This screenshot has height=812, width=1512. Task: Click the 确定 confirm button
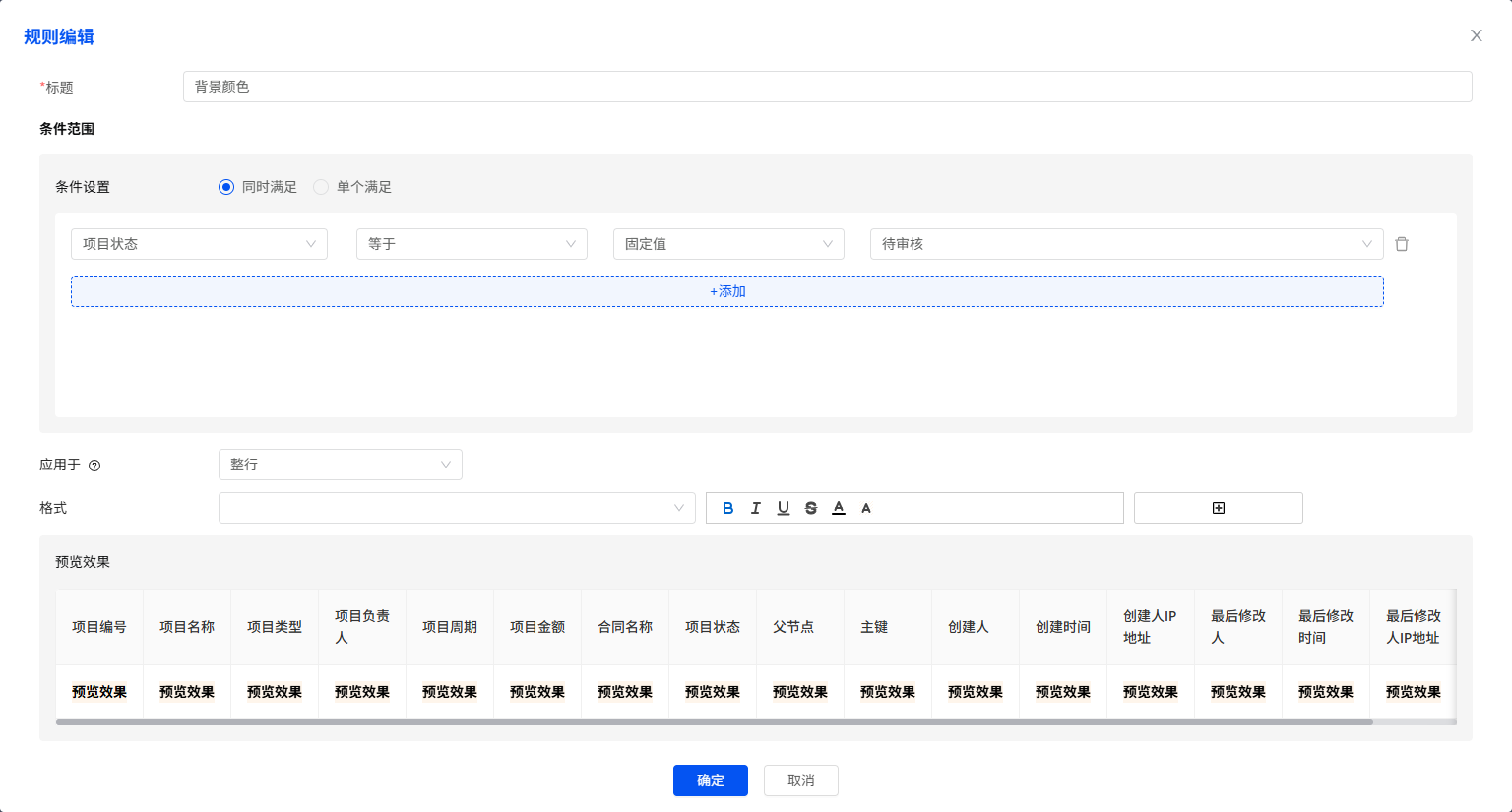710,781
